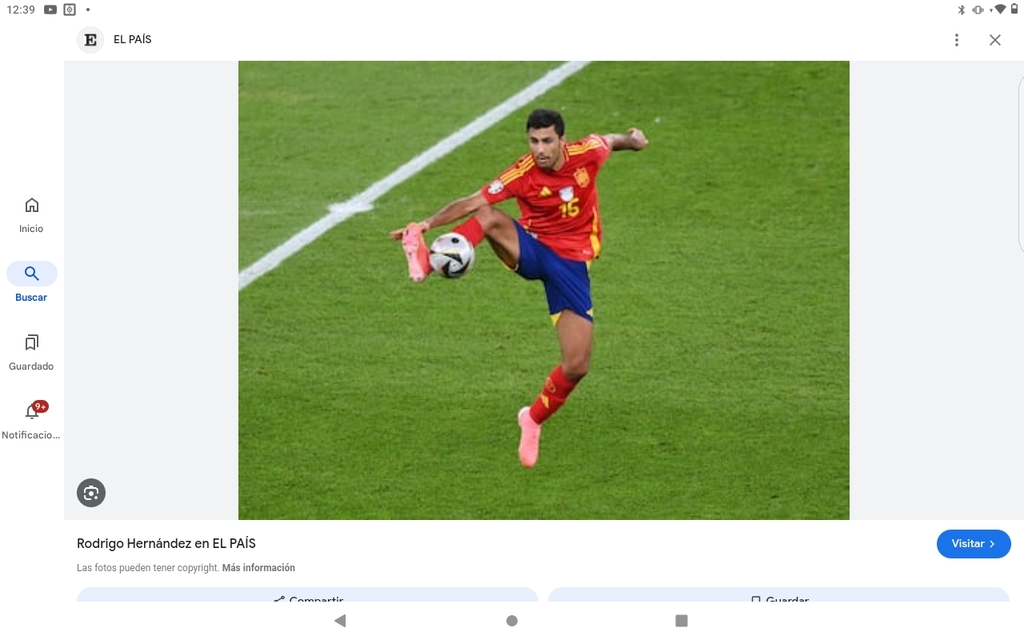Viewport: 1024px width, 640px height.
Task: Open the three-dot overflow menu
Action: 956,40
